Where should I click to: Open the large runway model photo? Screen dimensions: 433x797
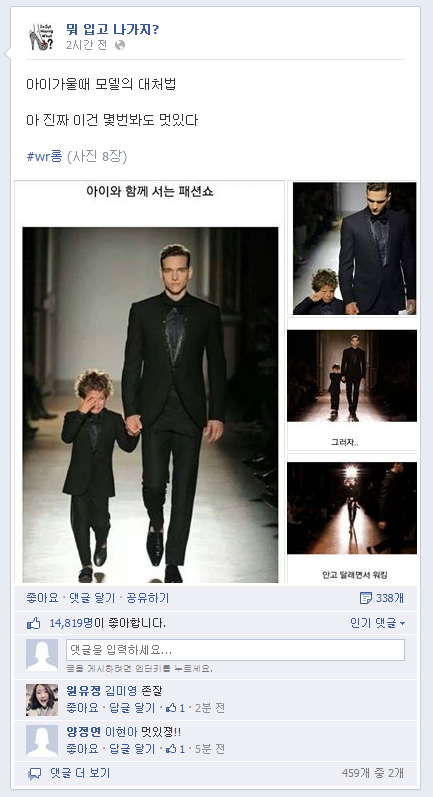point(150,405)
